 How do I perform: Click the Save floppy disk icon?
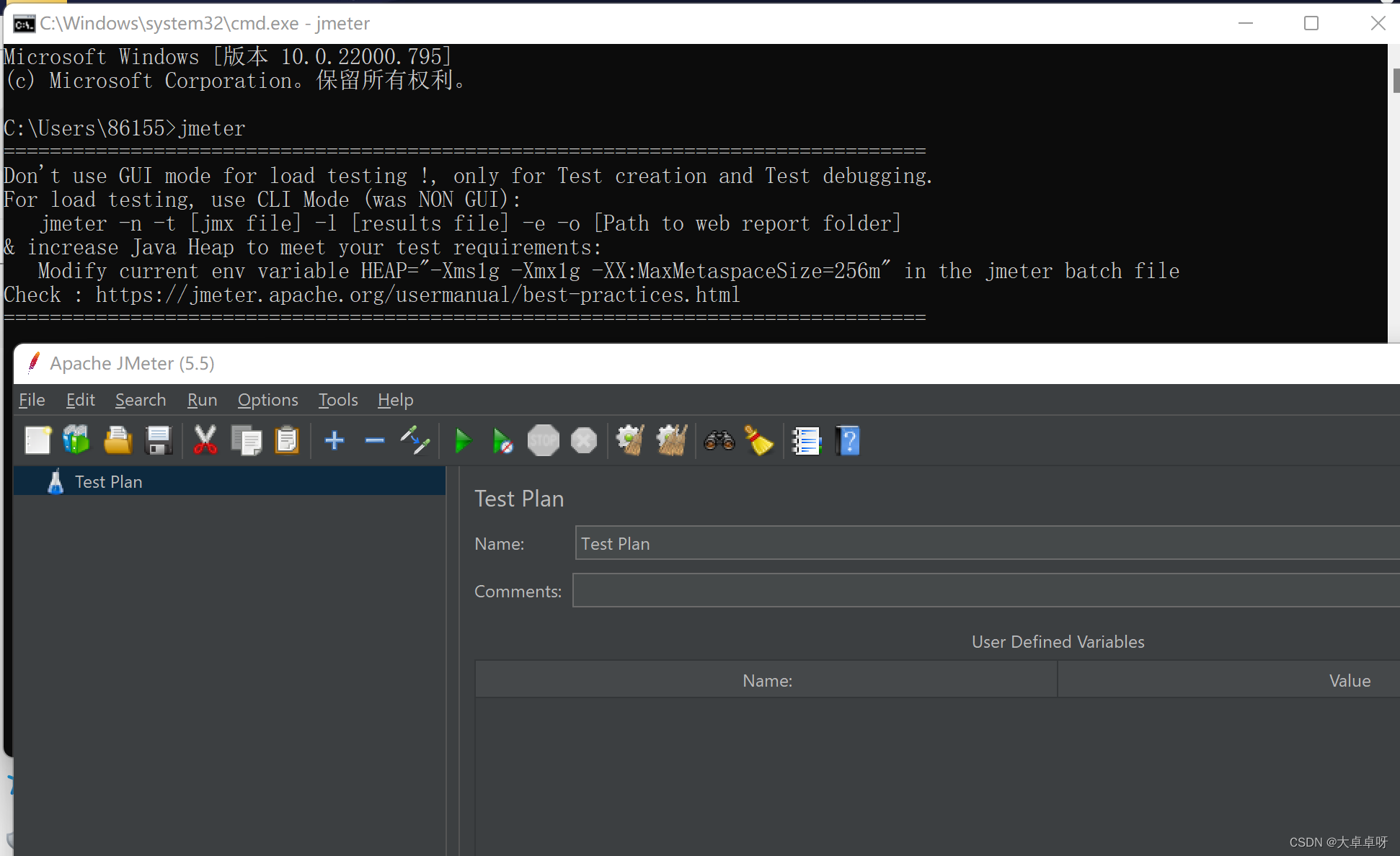(158, 440)
